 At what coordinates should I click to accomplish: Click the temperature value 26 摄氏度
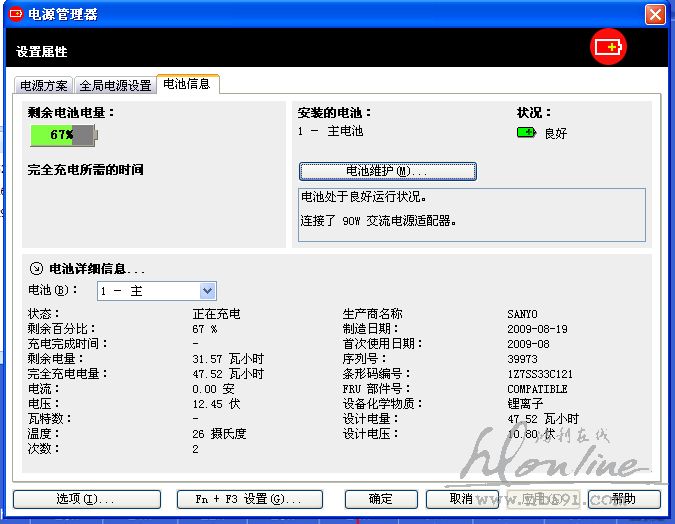tap(219, 434)
